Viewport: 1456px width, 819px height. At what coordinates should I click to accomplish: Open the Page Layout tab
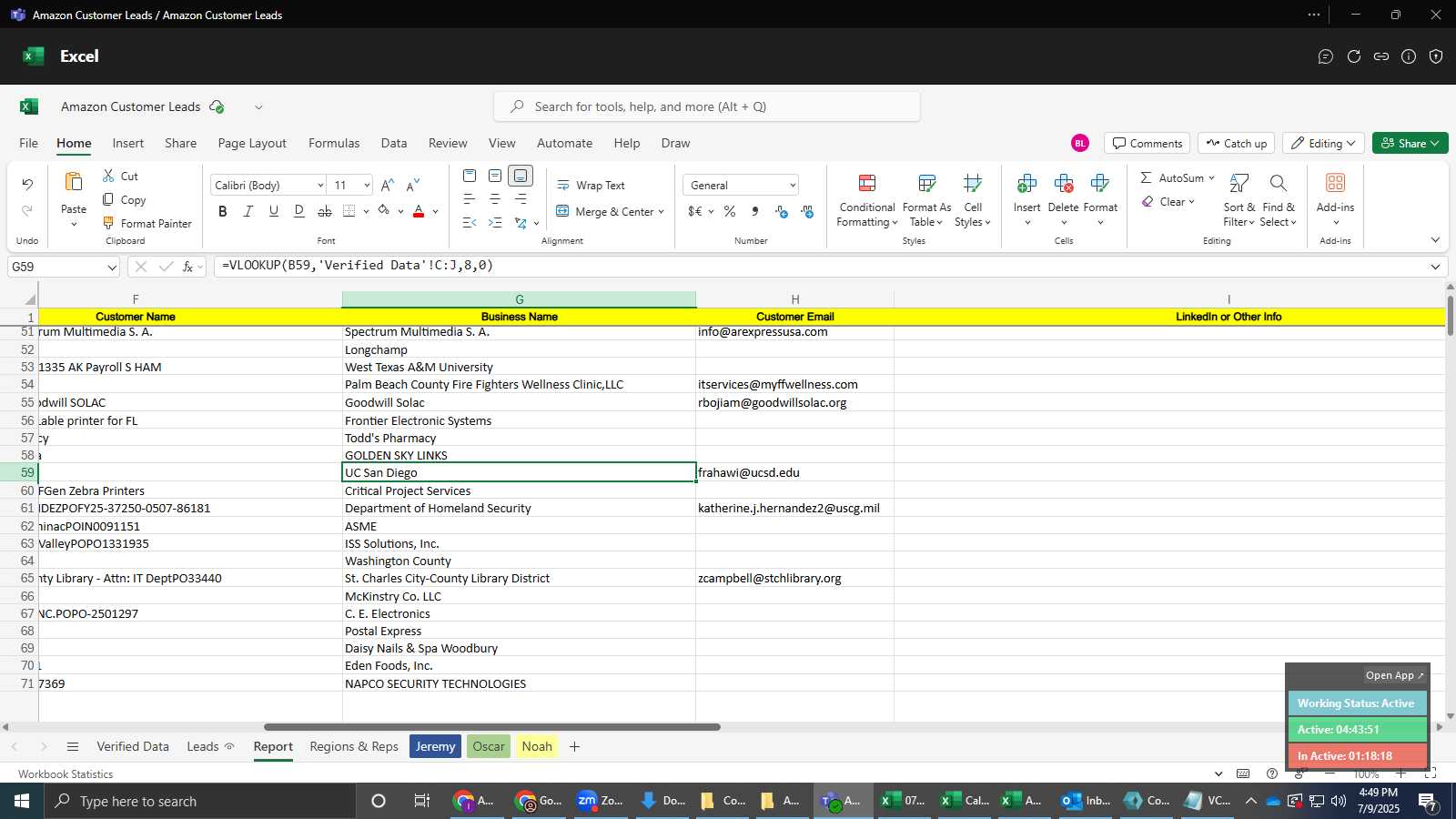(x=252, y=143)
